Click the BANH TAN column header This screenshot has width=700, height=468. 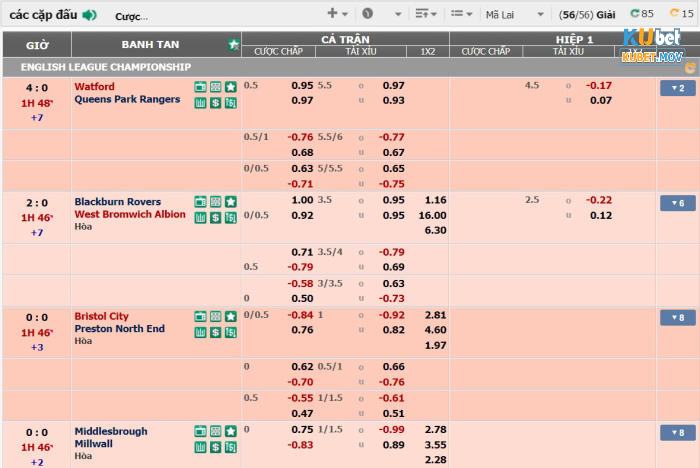[x=150, y=45]
